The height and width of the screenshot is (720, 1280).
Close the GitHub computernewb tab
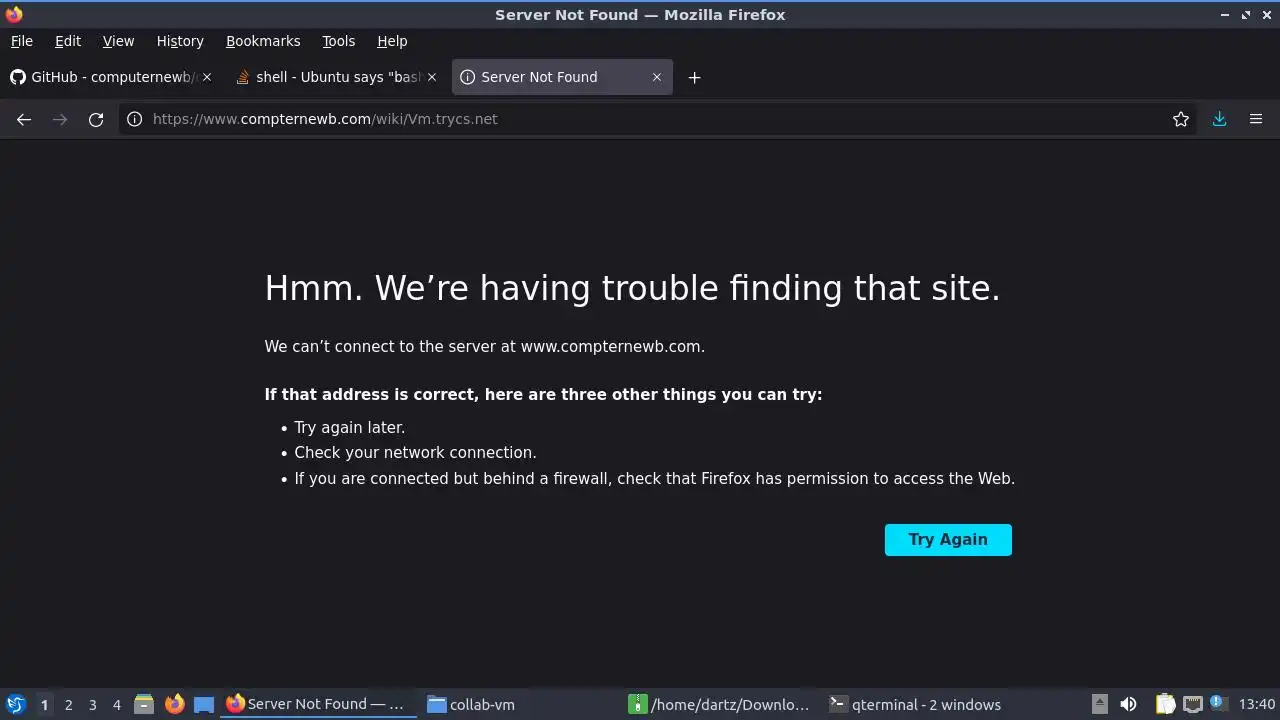pyautogui.click(x=207, y=77)
